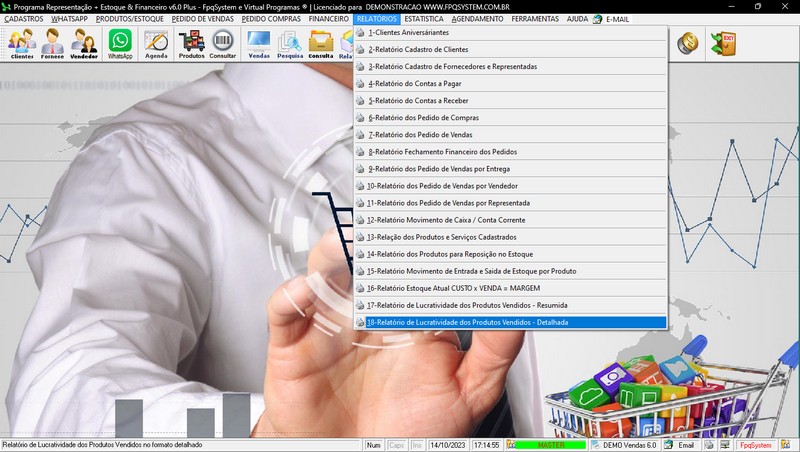Select 15-Relatório Movimento de Entrada e Saida de Estoque
The image size is (800, 452).
(x=510, y=271)
